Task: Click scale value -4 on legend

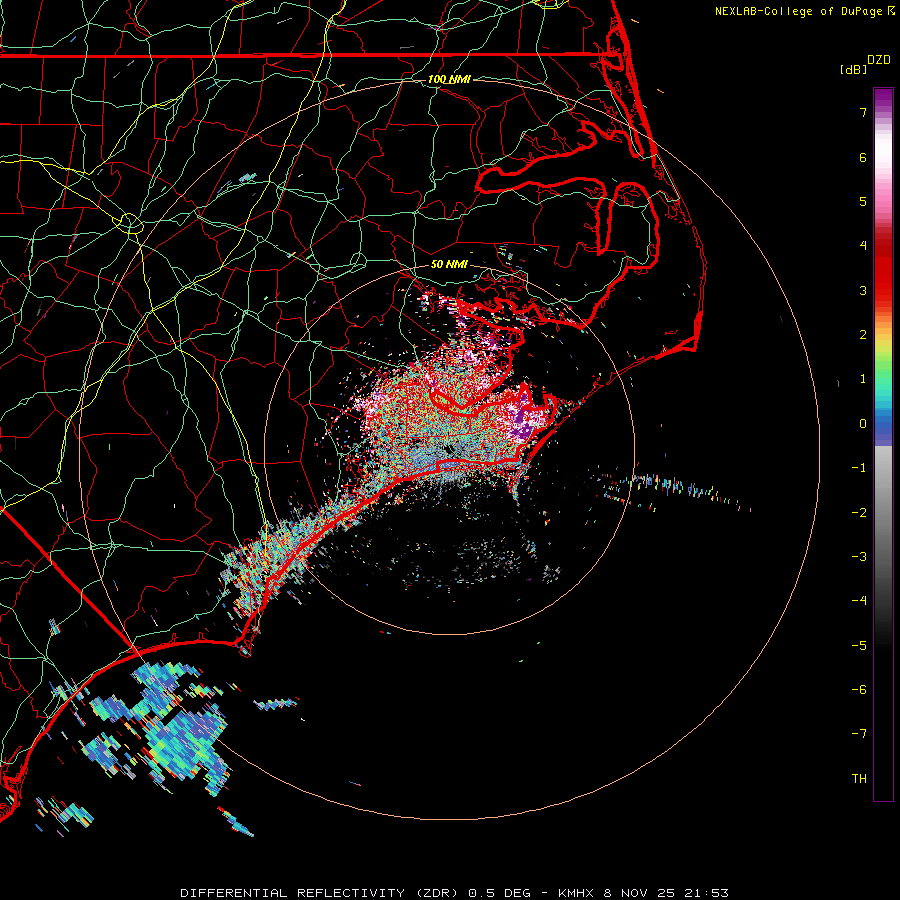Action: coord(859,601)
